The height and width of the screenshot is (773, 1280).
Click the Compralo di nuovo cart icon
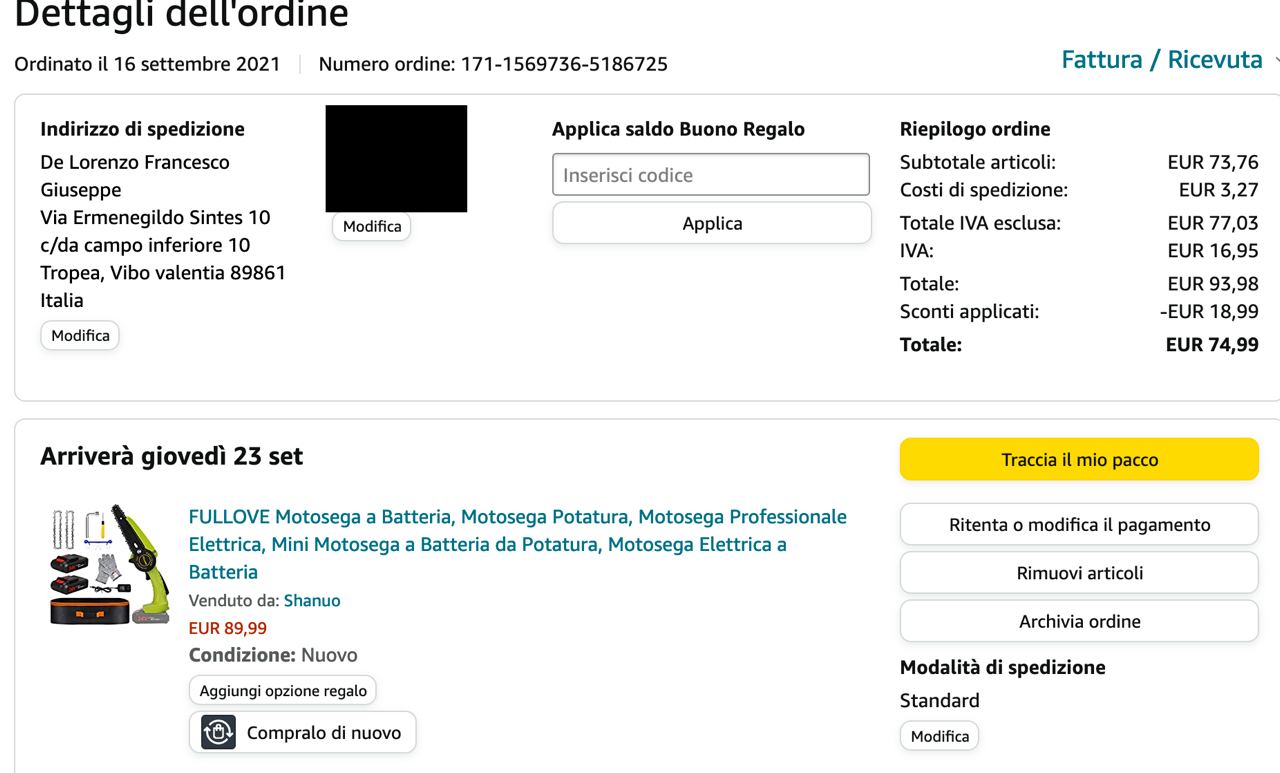pos(218,732)
